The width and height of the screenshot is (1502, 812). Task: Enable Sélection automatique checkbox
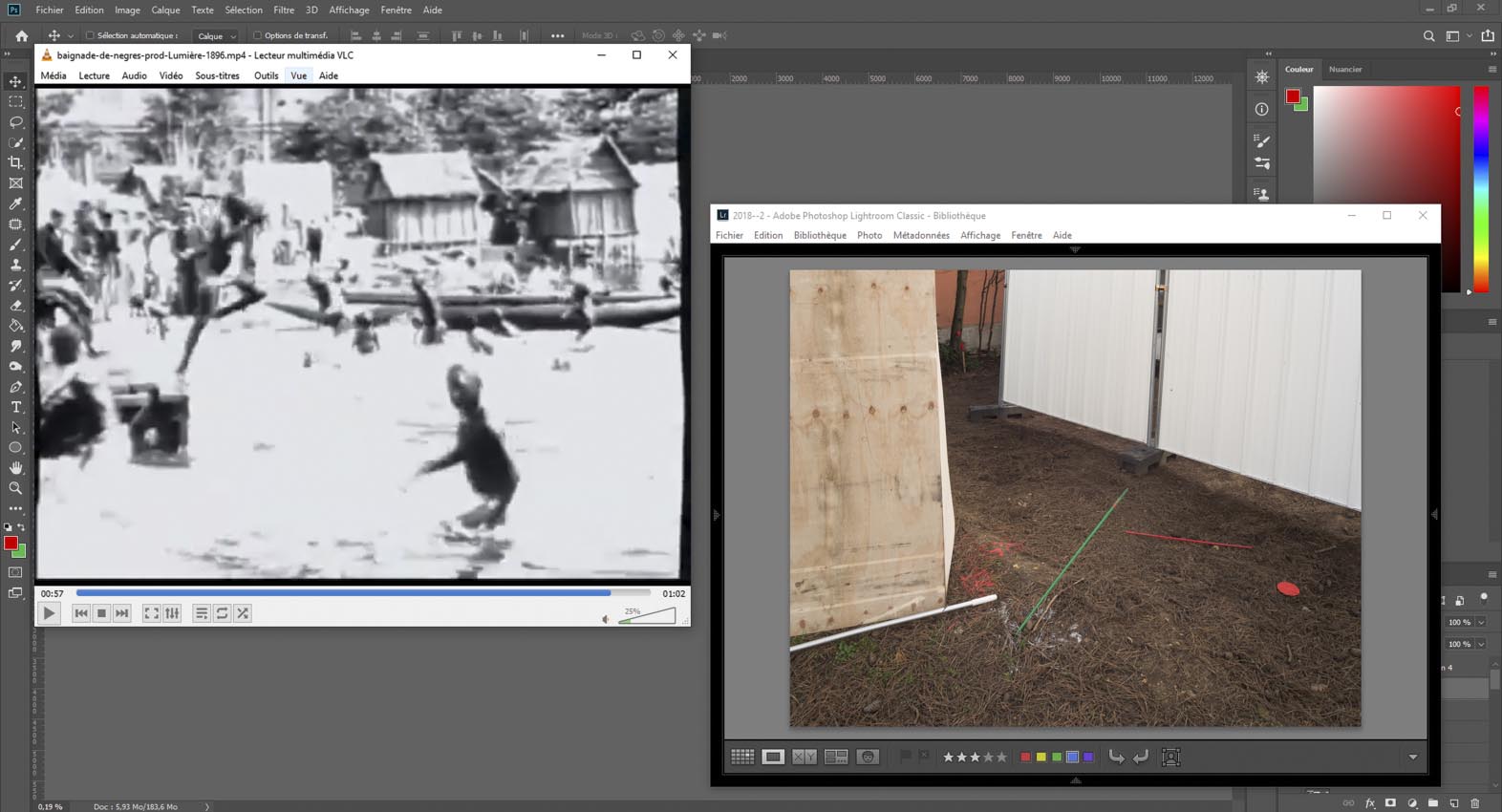pyautogui.click(x=90, y=35)
